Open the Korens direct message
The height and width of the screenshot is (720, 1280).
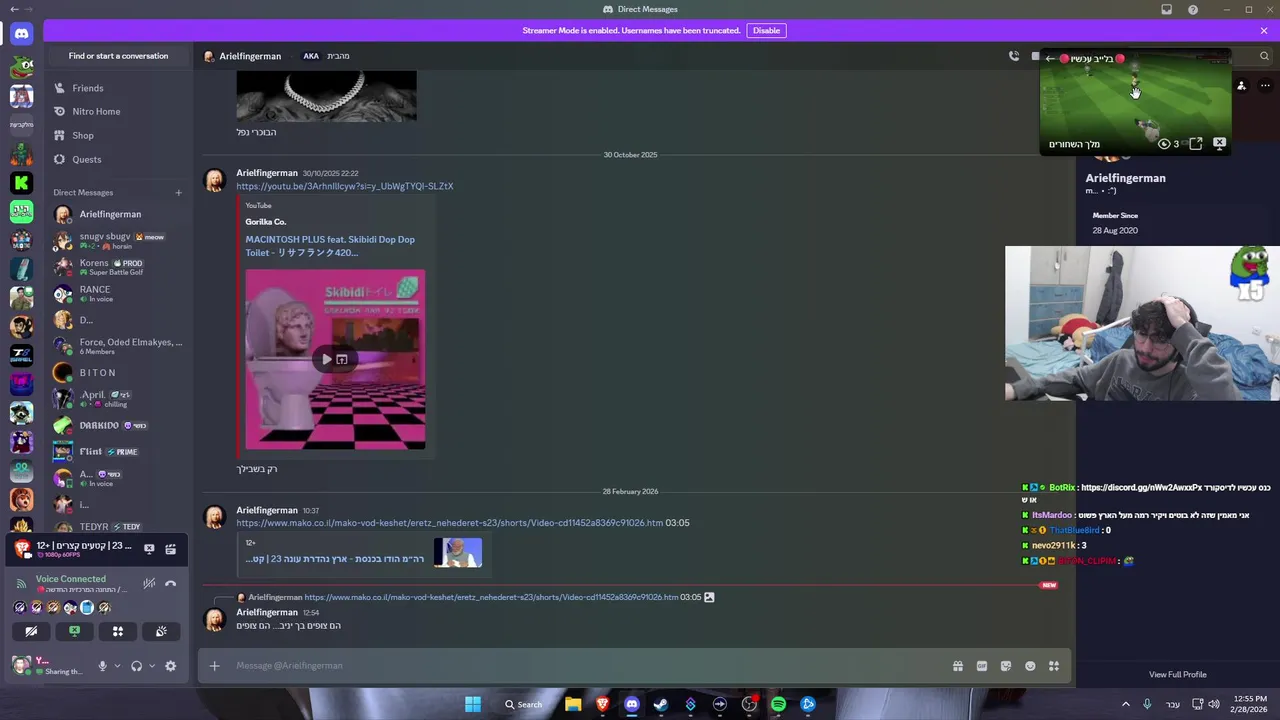(x=118, y=267)
